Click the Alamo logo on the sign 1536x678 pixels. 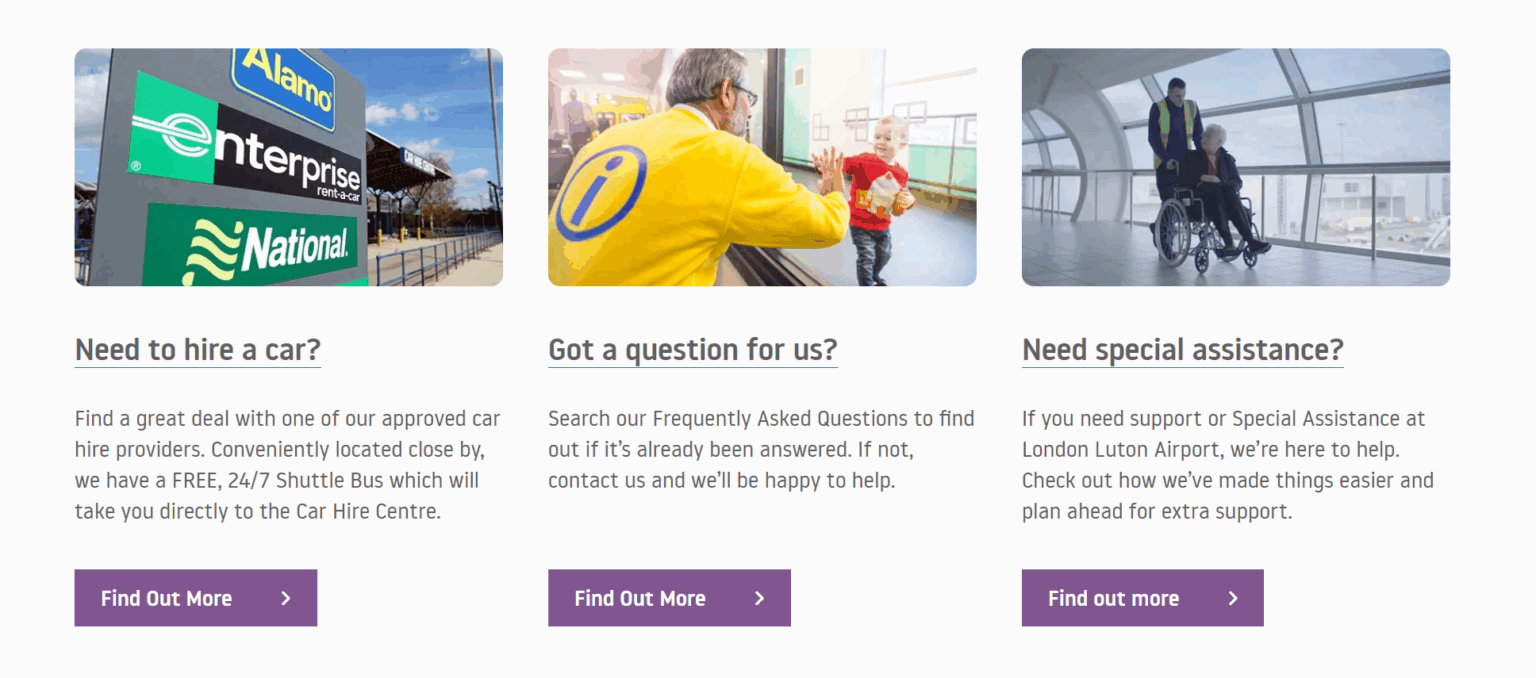pos(283,84)
